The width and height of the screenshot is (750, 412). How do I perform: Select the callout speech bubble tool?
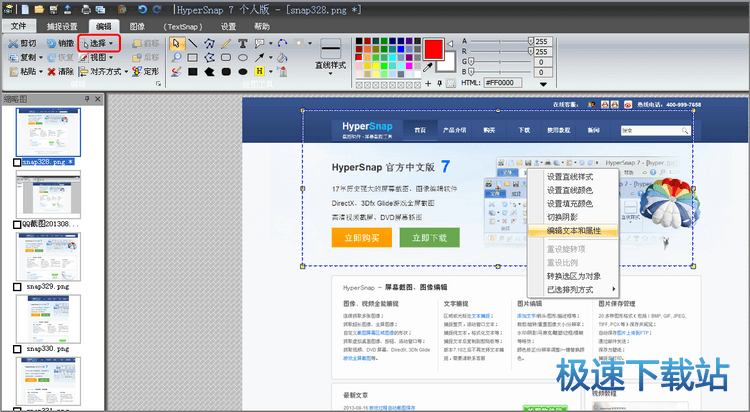260,44
